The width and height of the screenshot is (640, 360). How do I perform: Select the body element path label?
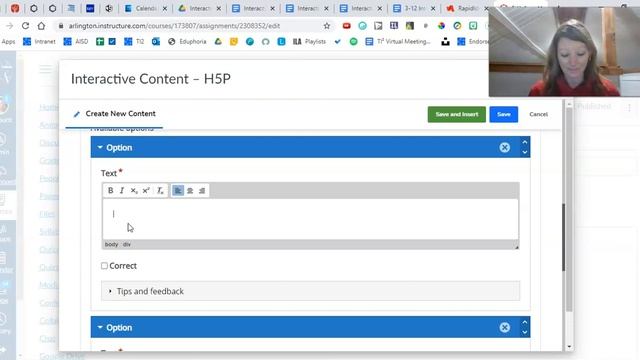(111, 244)
